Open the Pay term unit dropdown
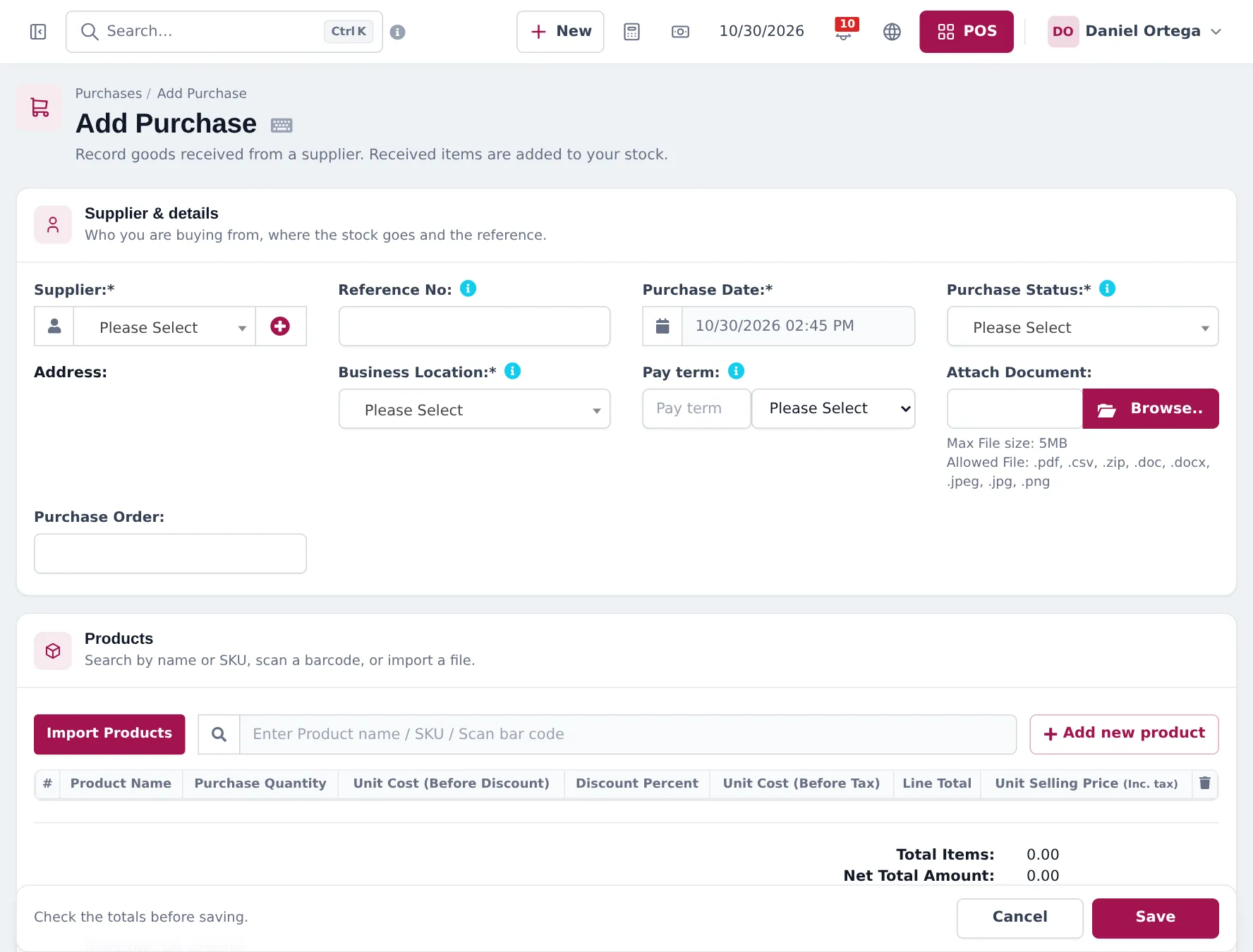 click(833, 408)
